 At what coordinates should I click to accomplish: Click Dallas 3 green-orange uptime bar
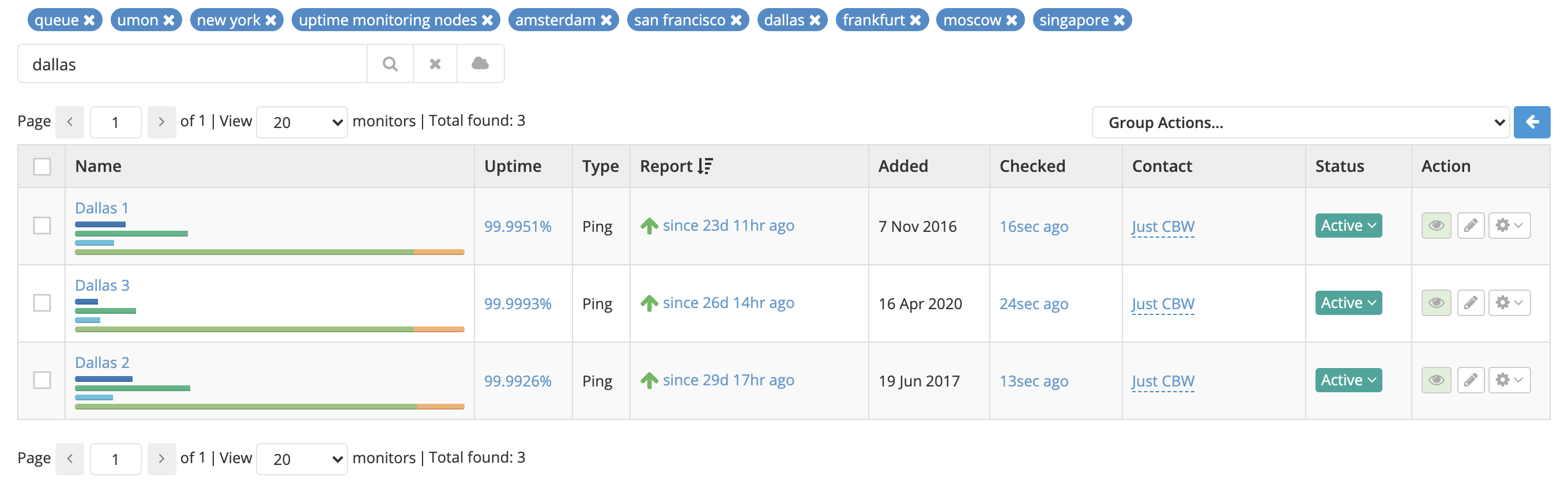pos(269,329)
